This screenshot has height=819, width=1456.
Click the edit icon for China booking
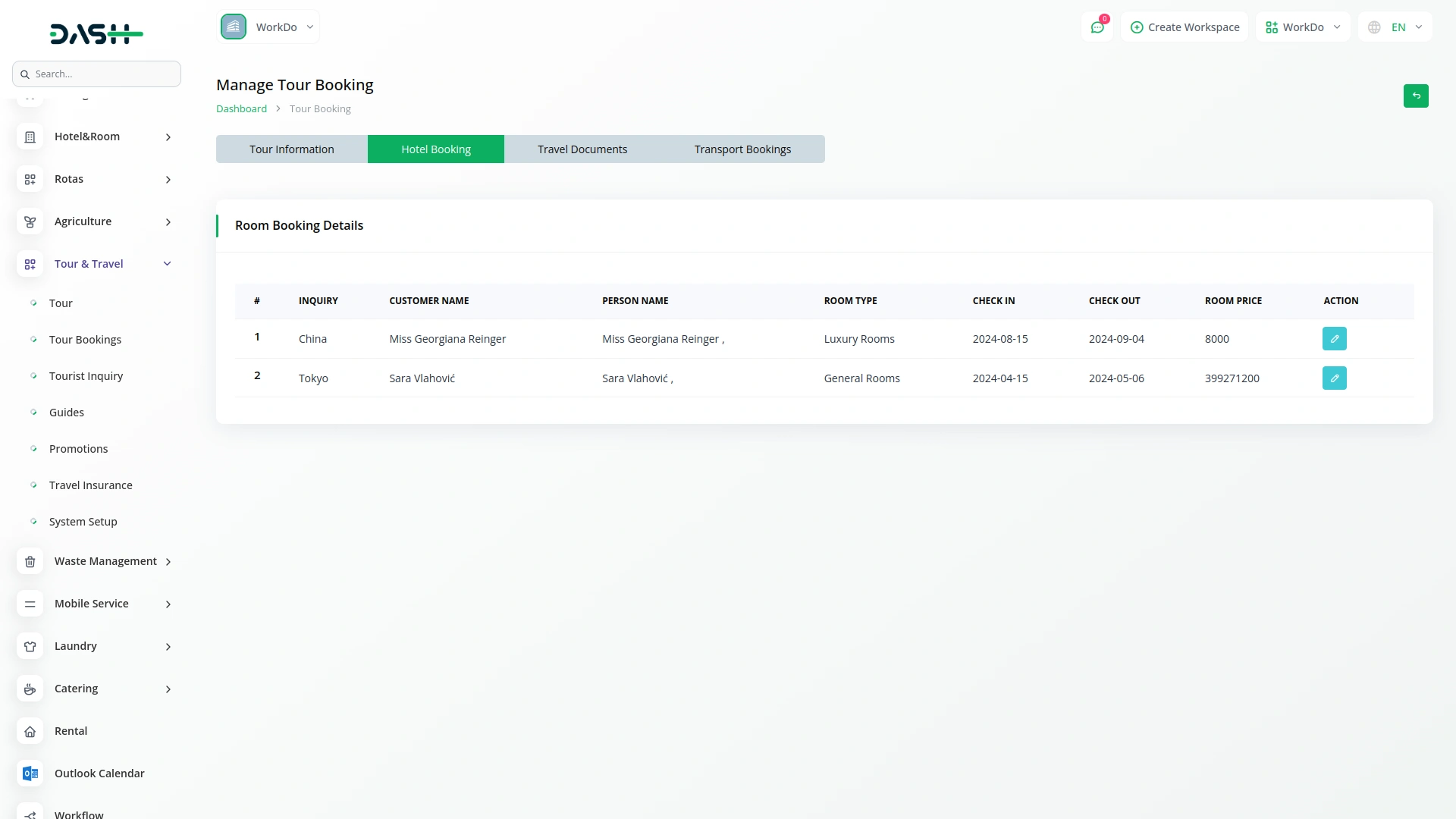point(1334,339)
